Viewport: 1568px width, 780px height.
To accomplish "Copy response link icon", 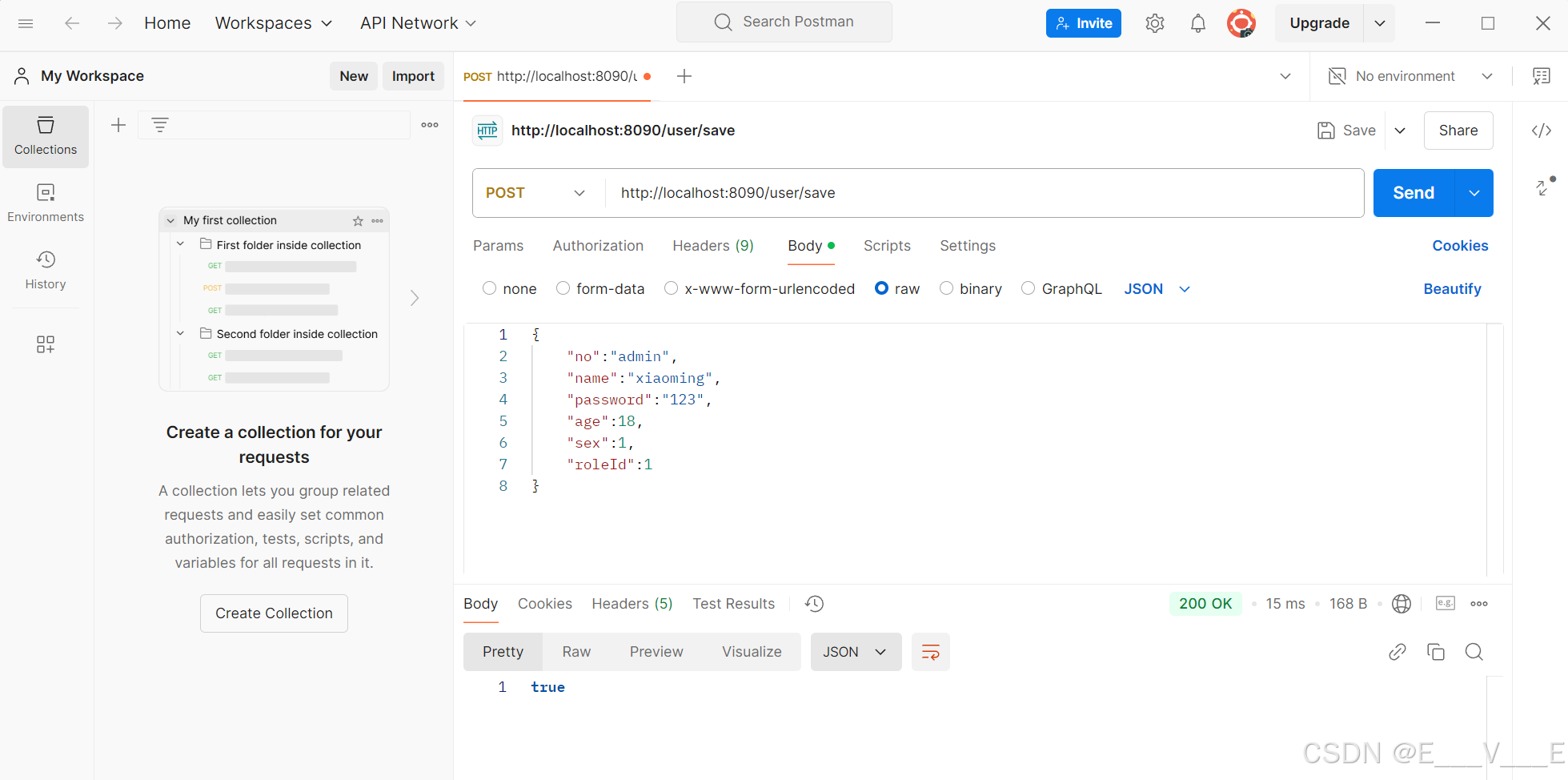I will [1398, 652].
